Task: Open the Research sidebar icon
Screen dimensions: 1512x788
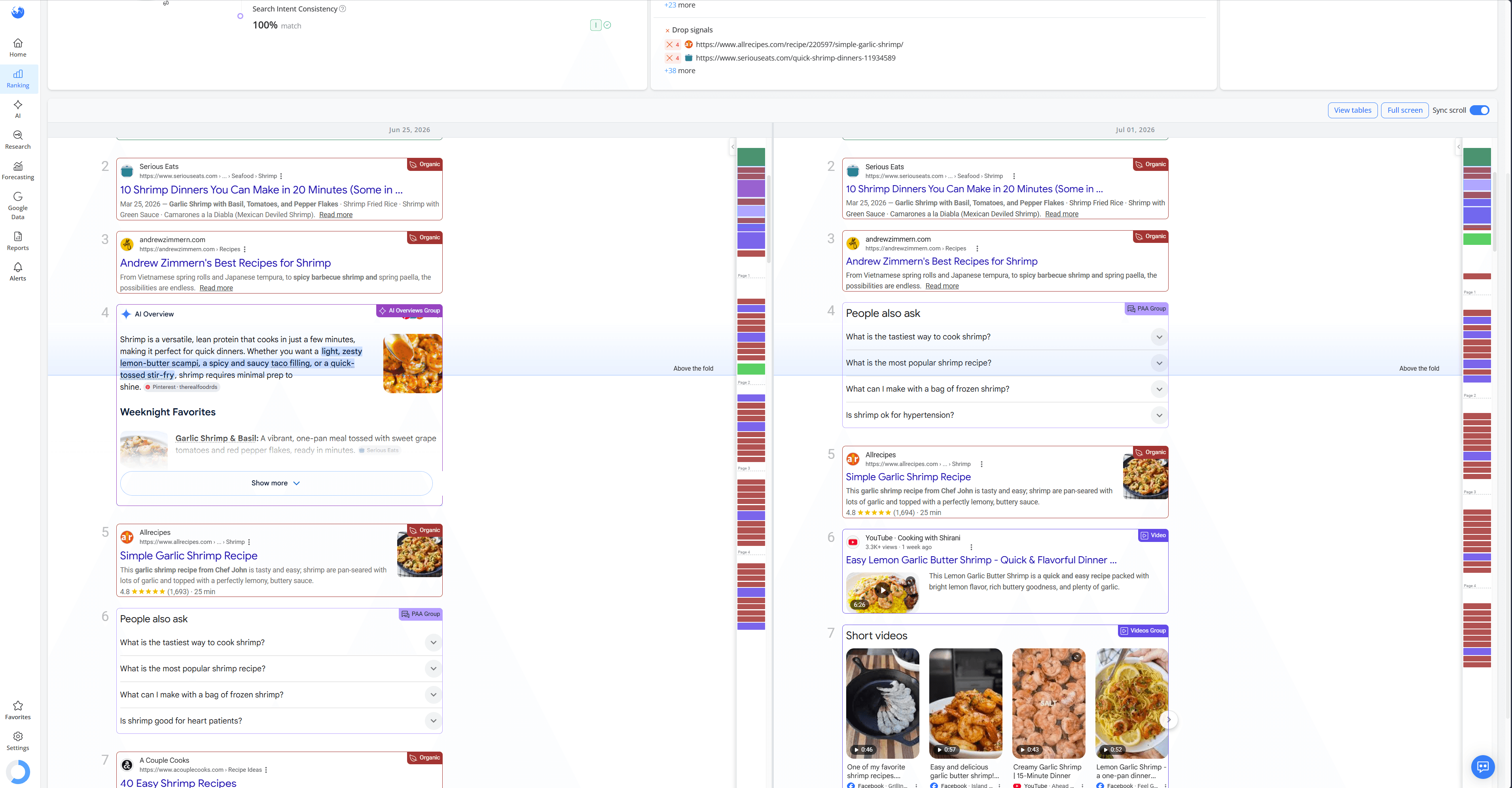Action: 18,140
